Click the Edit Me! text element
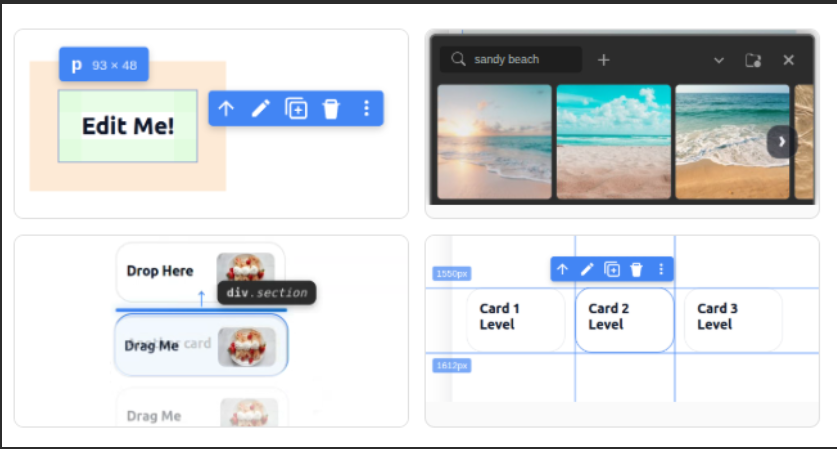Screen dimensions: 837x449 [127, 126]
